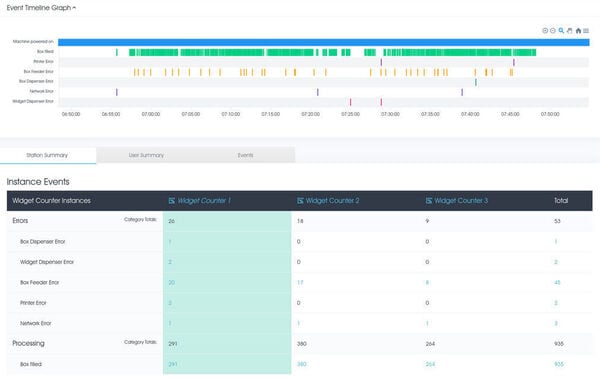Click the icon beside Widget Counter 2 header
Viewport: 600px width, 388px height.
coord(300,201)
